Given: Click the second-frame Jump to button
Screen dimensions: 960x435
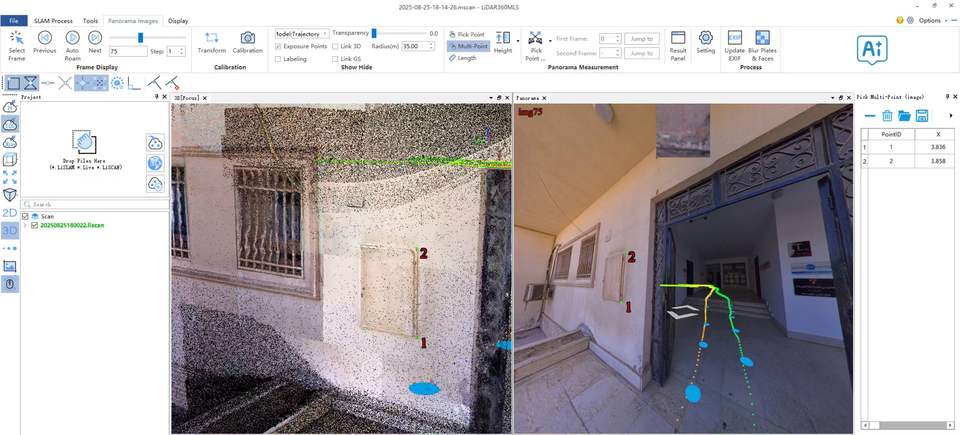Looking at the screenshot, I should pyautogui.click(x=642, y=53).
